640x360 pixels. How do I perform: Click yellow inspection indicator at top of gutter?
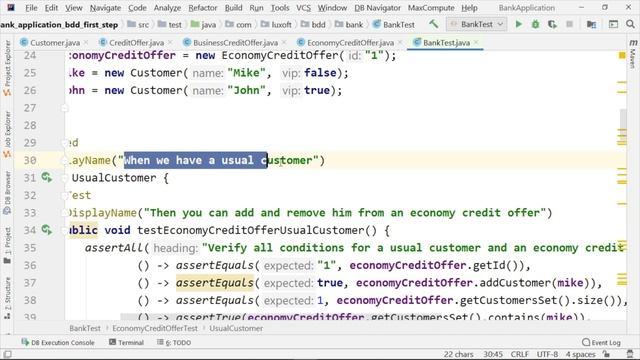pyautogui.click(x=622, y=55)
